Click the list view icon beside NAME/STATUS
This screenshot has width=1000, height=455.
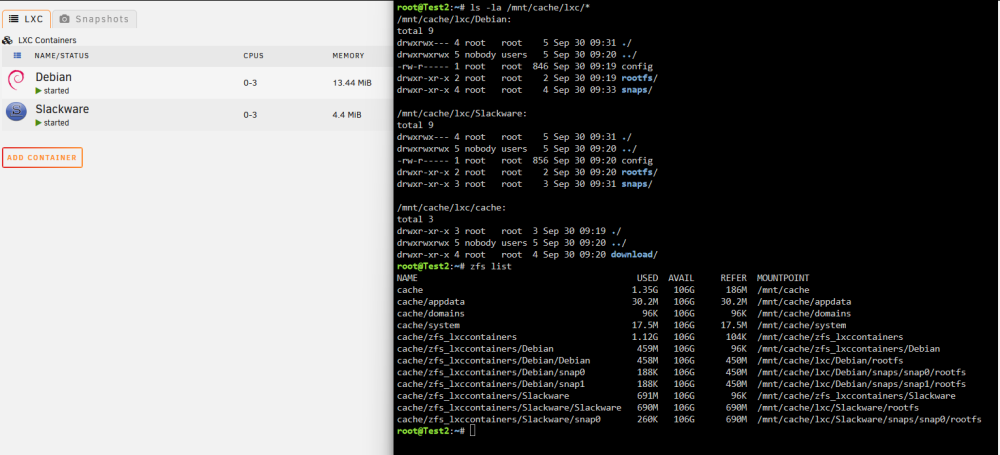[x=17, y=56]
